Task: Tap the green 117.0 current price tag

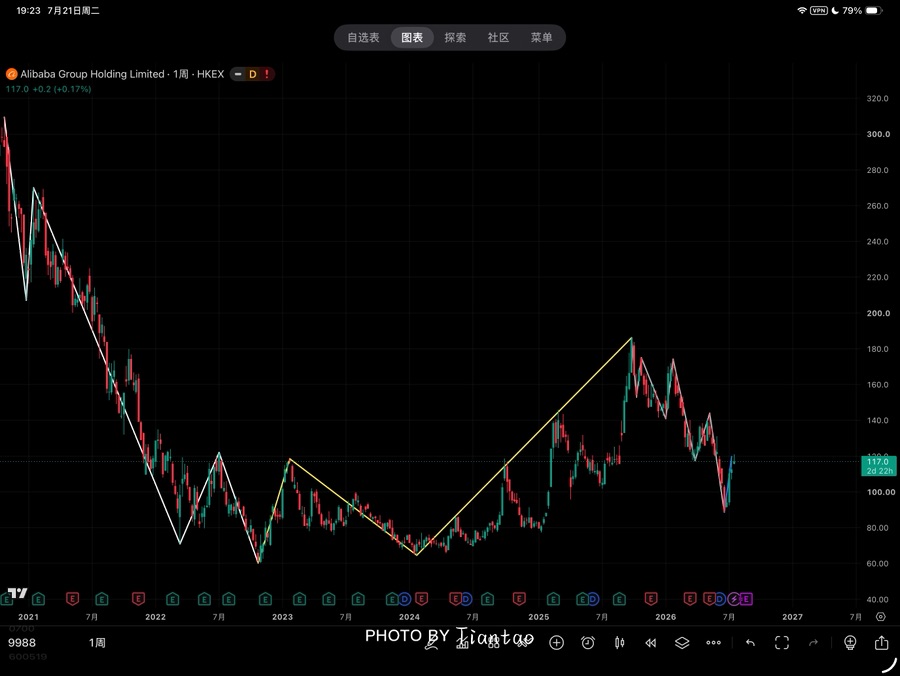Action: [879, 466]
